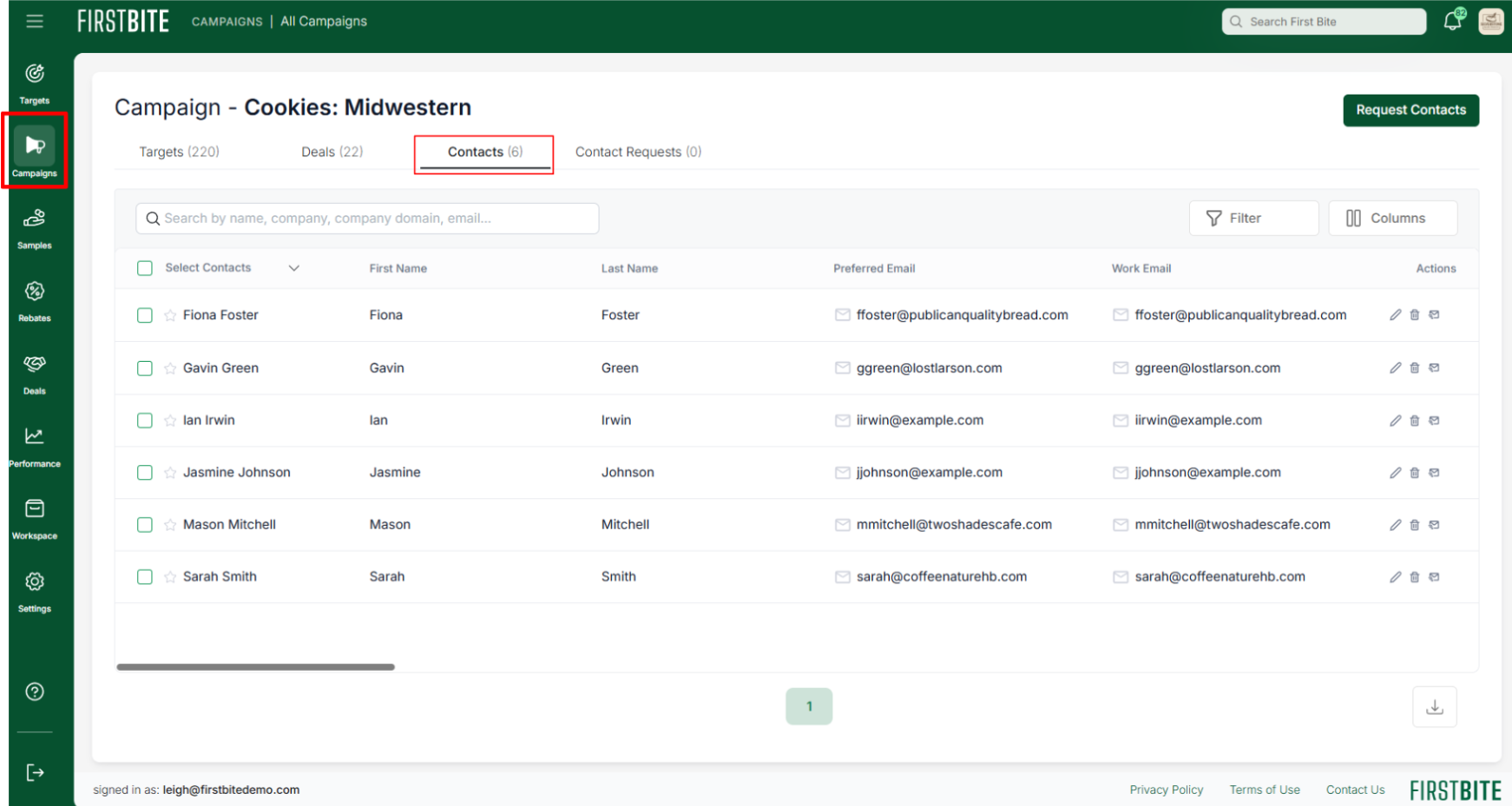This screenshot has width=1512, height=806.
Task: Tick the checkbox for Sarah Smith
Action: click(145, 576)
